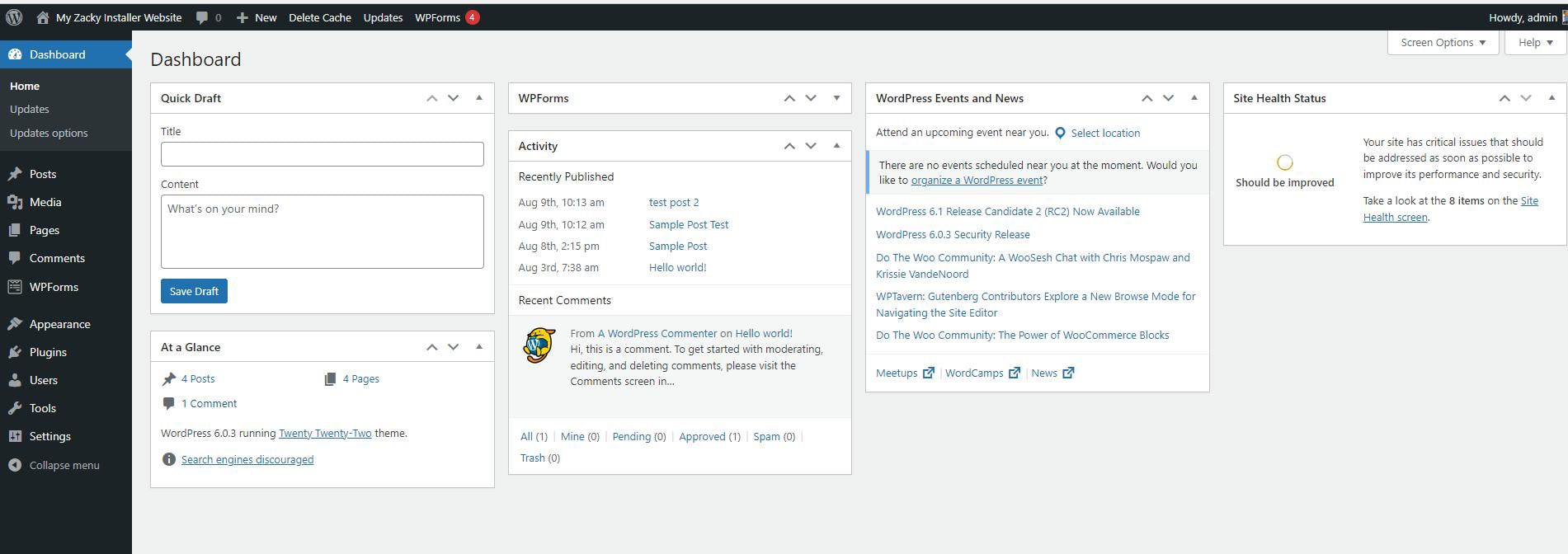The image size is (1568, 554).
Task: Click the Collapse menu arrow icon
Action: click(14, 465)
